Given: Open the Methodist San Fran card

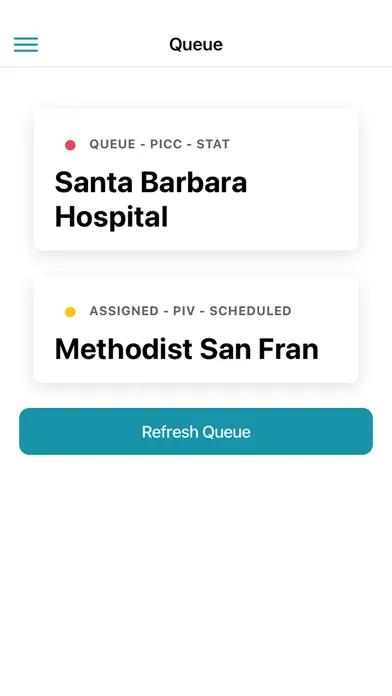Looking at the screenshot, I should coord(196,329).
